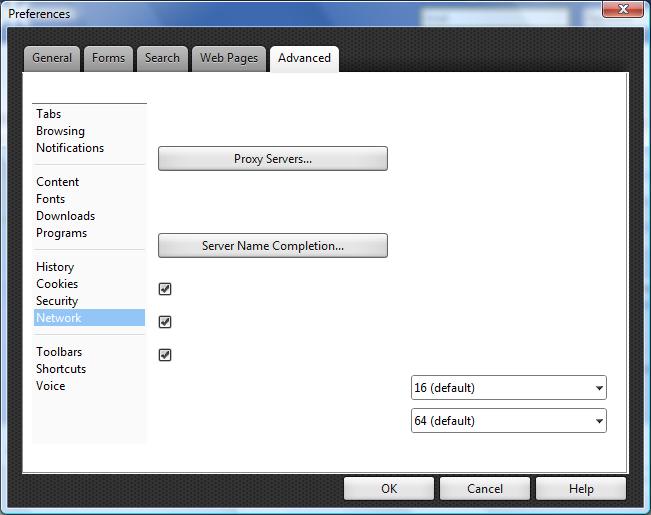Select Browsing in the sidebar list
The width and height of the screenshot is (651, 515).
point(89,131)
